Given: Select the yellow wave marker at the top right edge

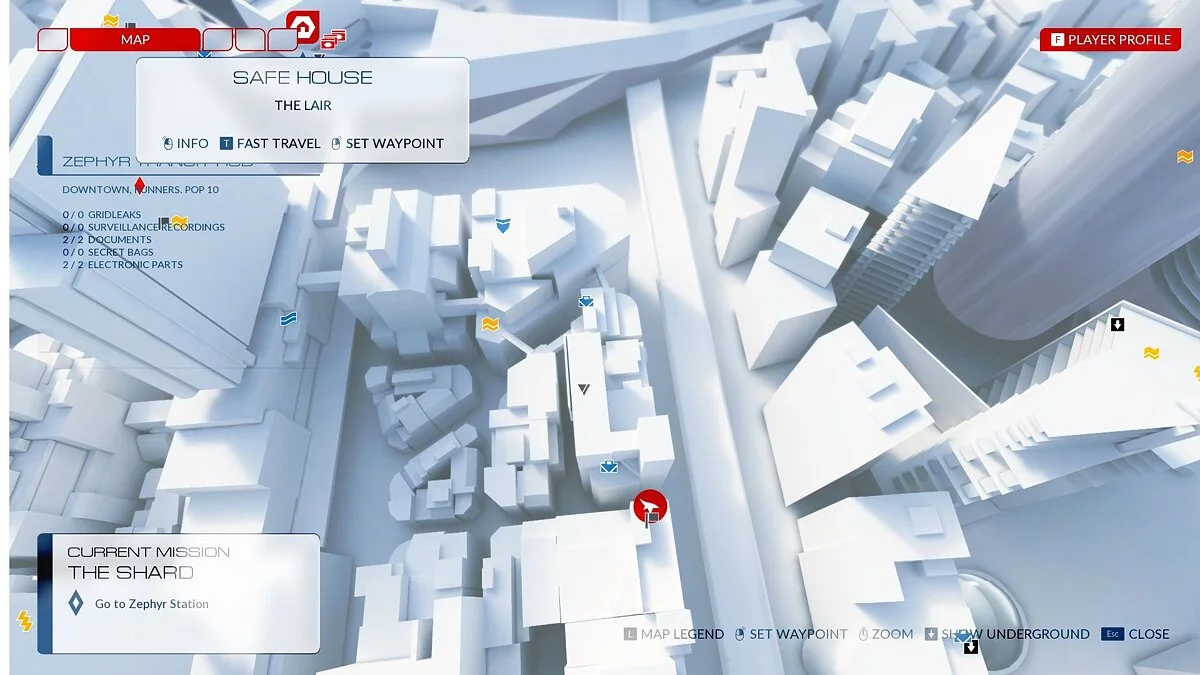Looking at the screenshot, I should (x=1185, y=157).
